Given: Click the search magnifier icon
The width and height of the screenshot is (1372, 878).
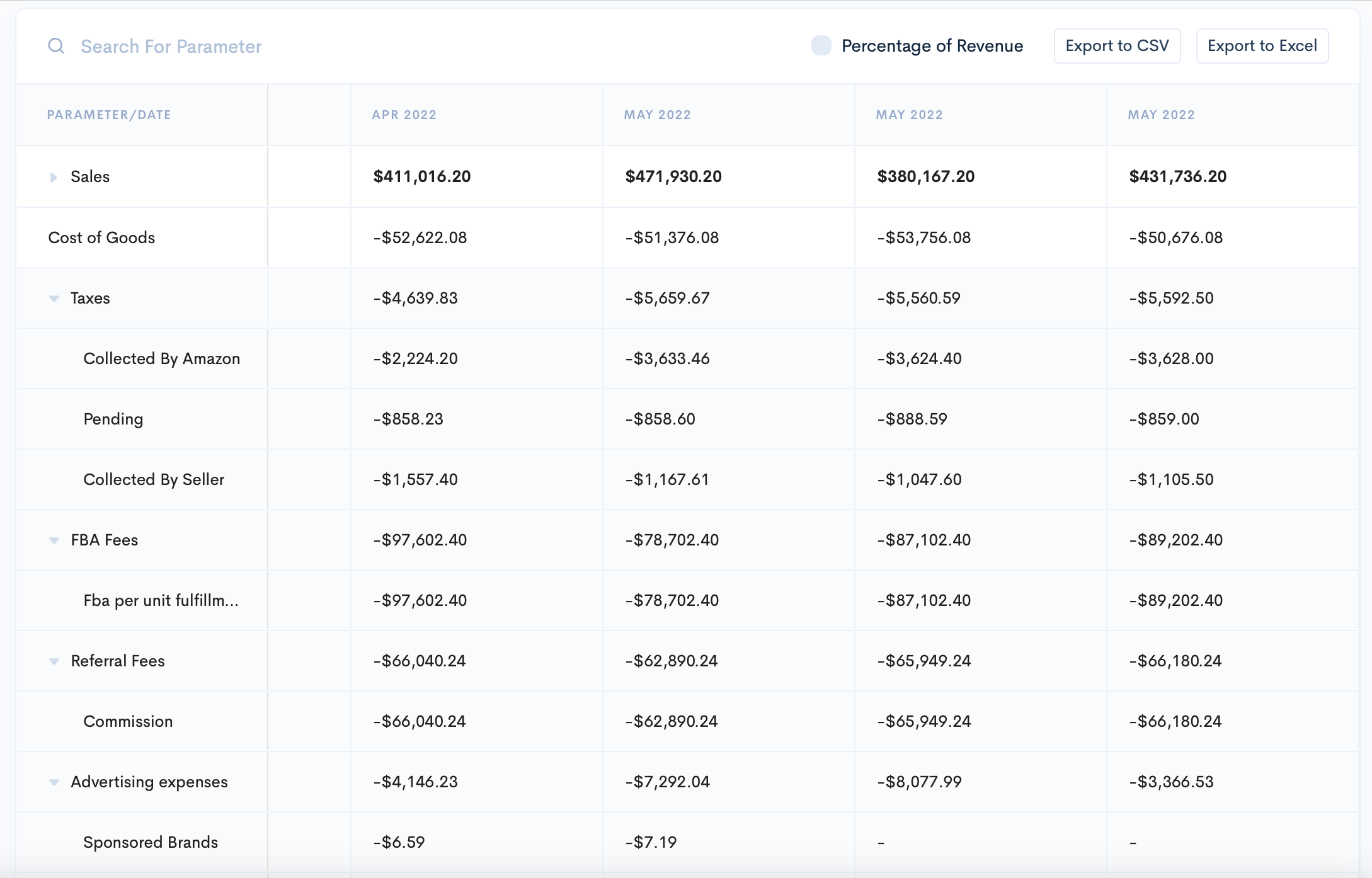Looking at the screenshot, I should pyautogui.click(x=56, y=46).
